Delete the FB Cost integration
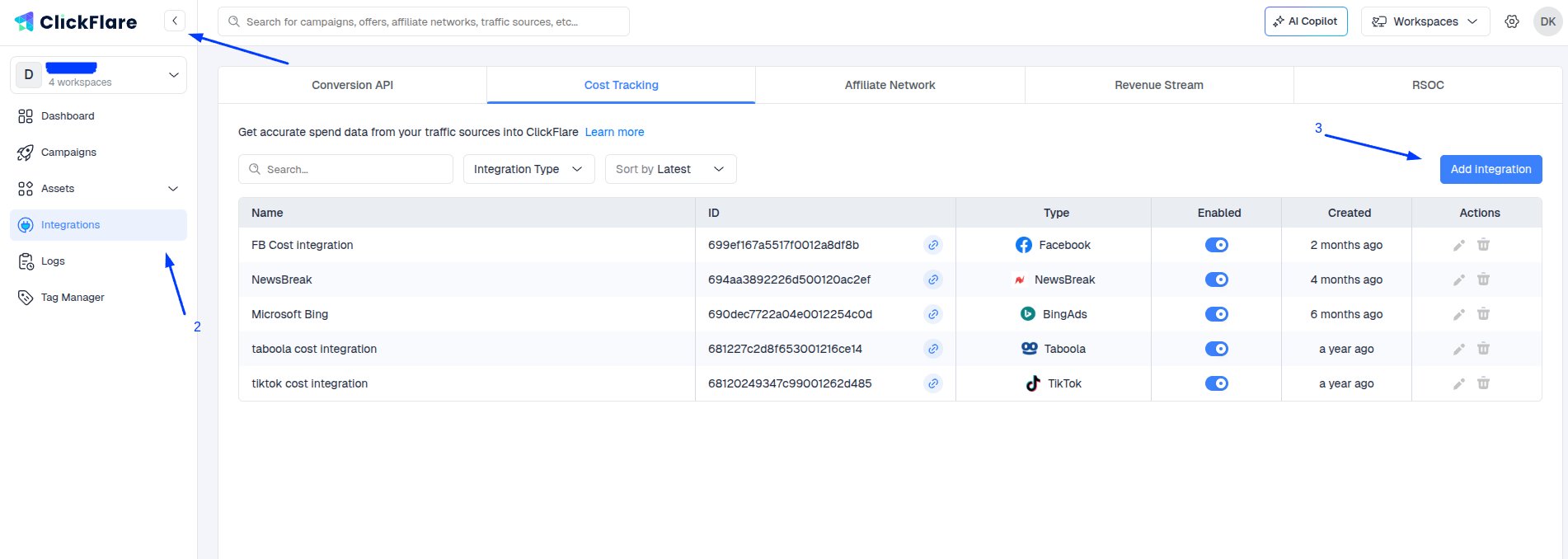 coord(1483,245)
